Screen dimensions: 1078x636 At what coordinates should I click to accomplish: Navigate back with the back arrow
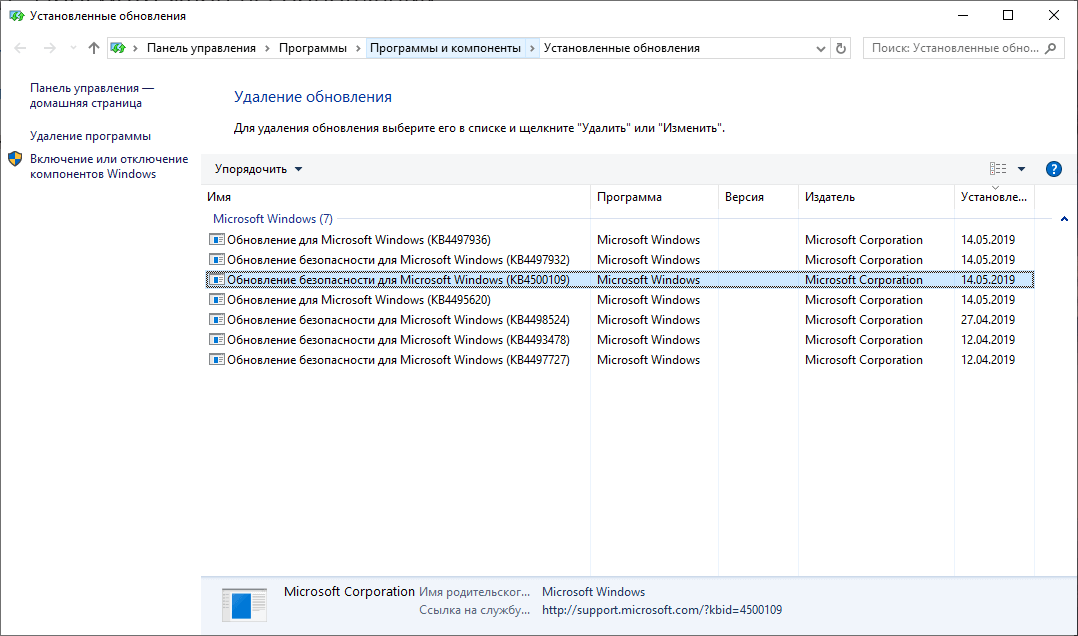coord(20,47)
